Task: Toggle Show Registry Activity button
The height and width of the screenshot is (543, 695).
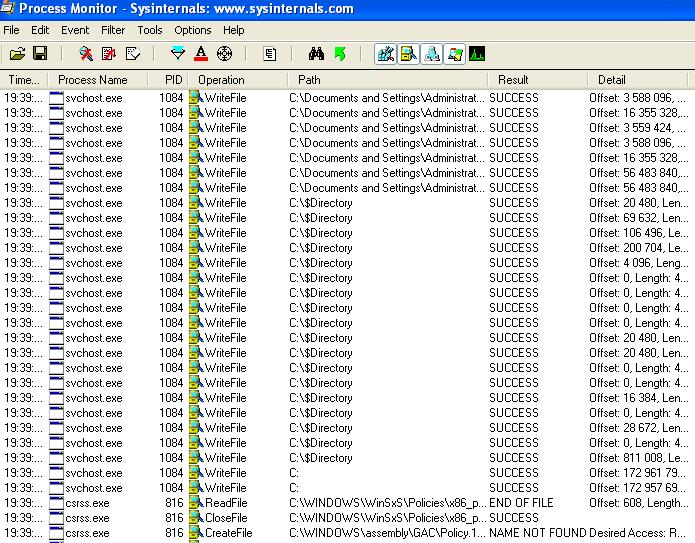Action: point(385,54)
